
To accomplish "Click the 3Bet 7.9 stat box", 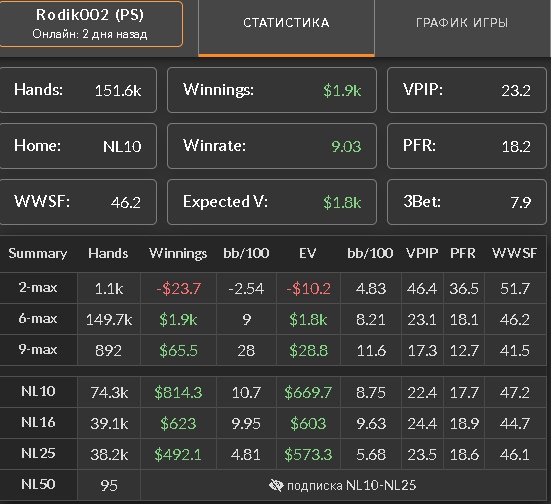I will (x=467, y=202).
